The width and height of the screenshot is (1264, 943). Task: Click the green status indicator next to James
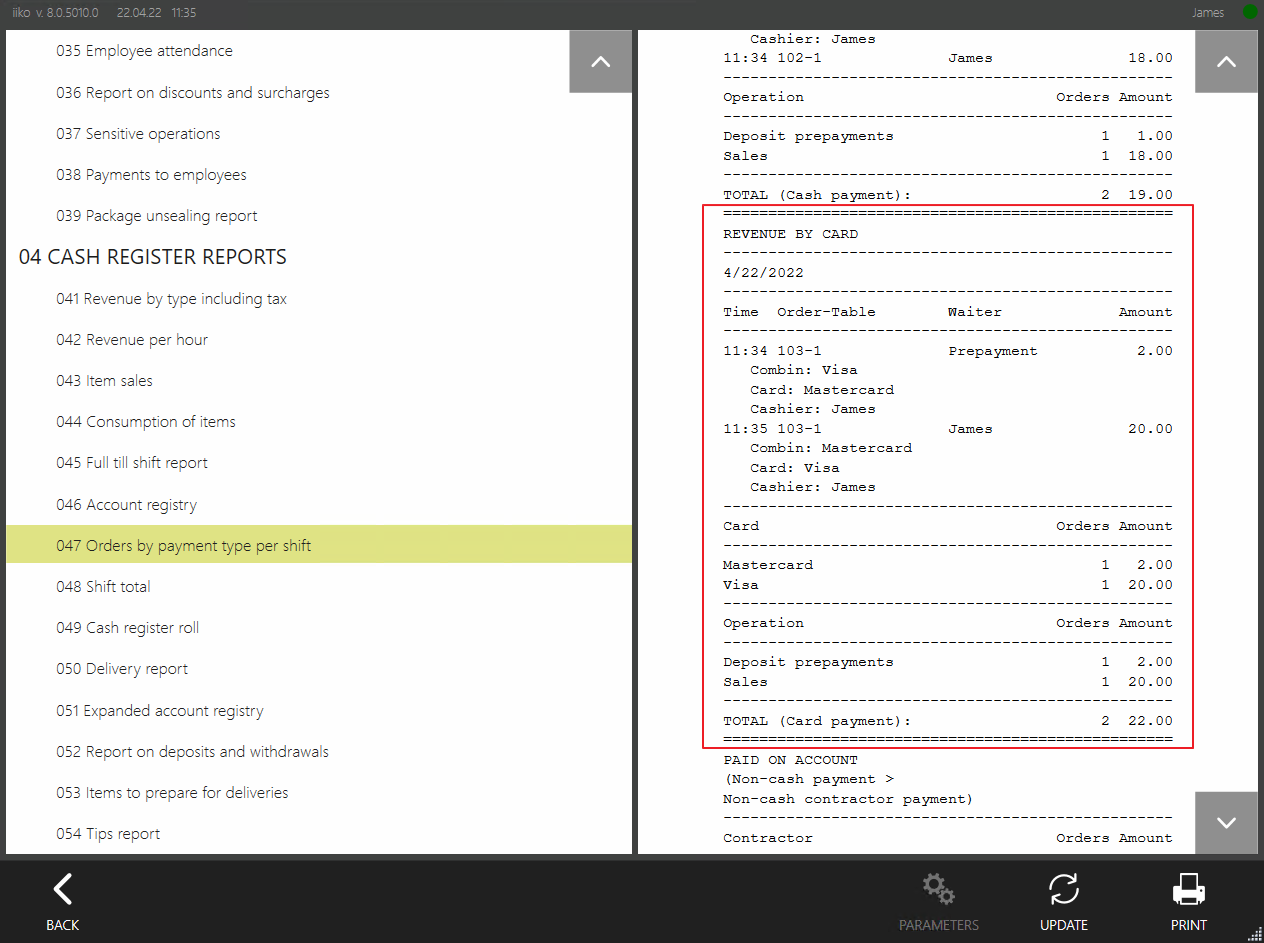1250,13
